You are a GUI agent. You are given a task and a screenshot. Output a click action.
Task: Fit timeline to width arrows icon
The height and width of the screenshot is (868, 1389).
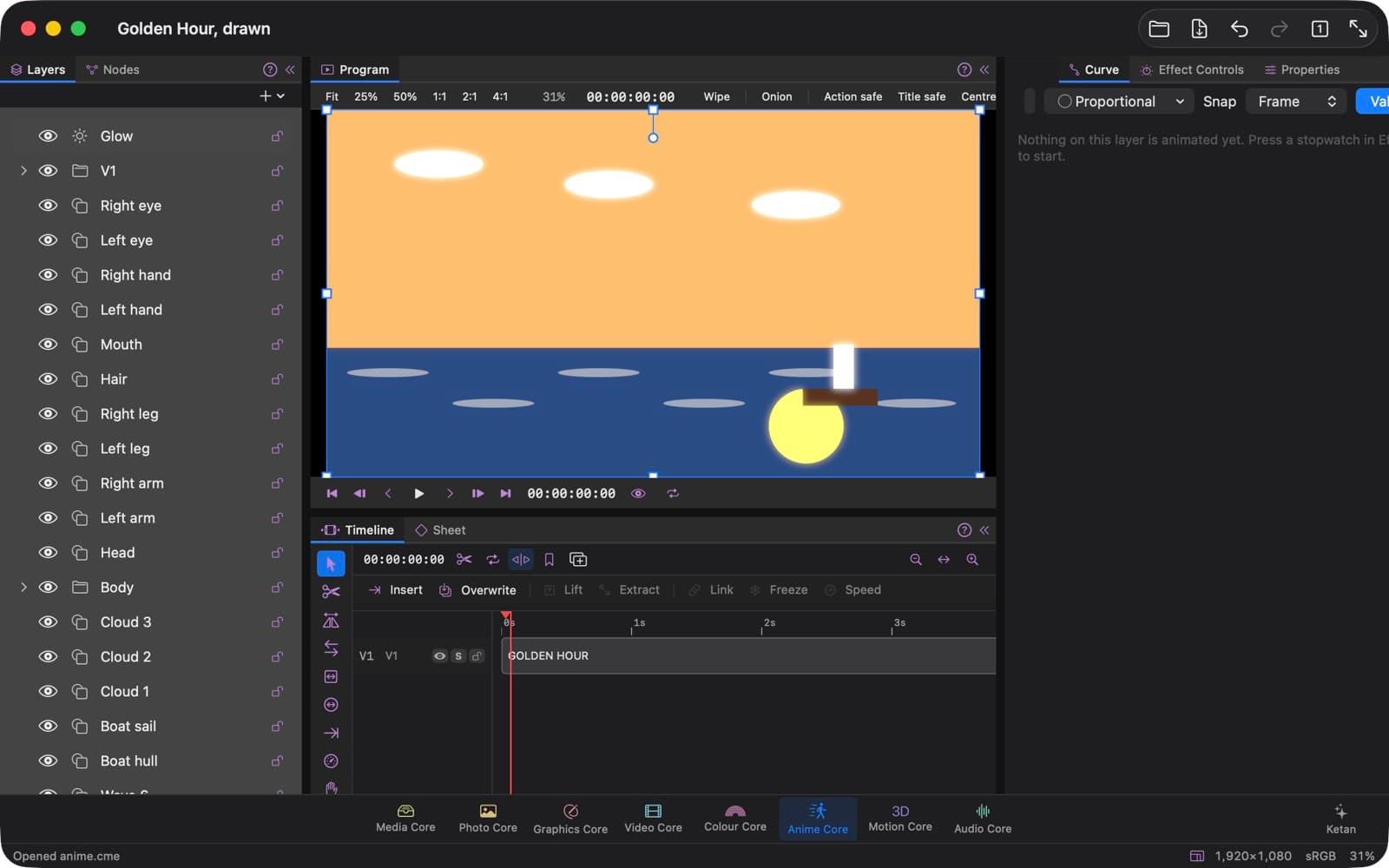[944, 560]
